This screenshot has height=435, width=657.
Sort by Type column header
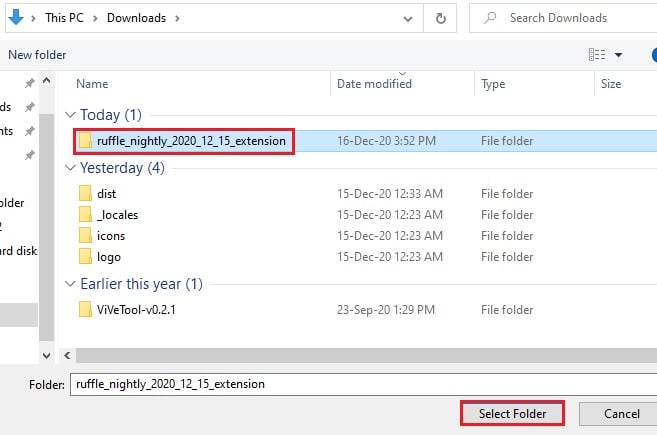(x=493, y=84)
